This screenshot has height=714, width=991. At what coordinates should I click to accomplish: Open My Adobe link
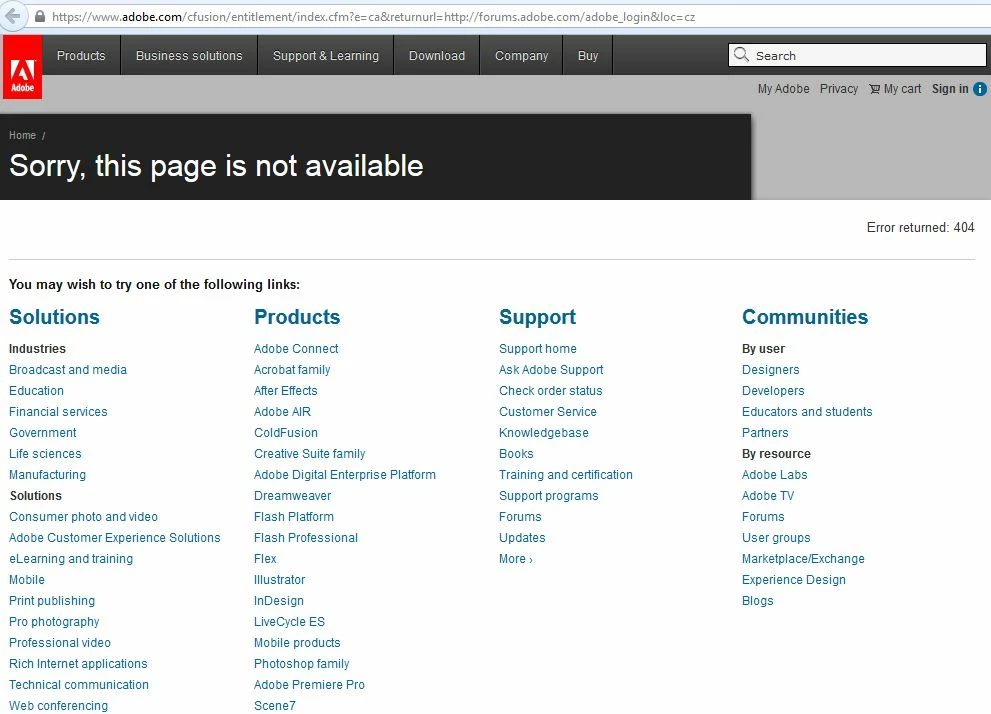(783, 89)
